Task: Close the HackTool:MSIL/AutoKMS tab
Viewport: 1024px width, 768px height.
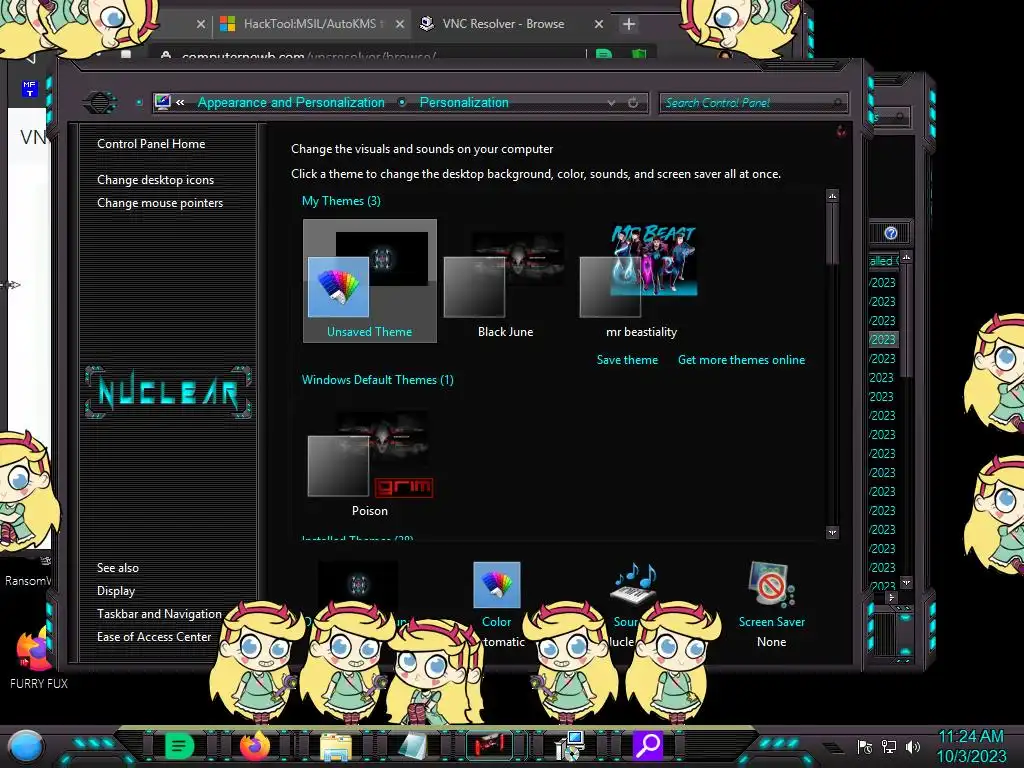Action: pyautogui.click(x=400, y=24)
